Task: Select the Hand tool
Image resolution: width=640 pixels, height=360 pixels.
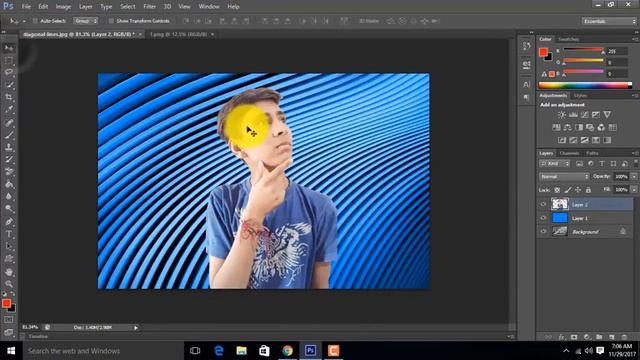Action: [9, 271]
